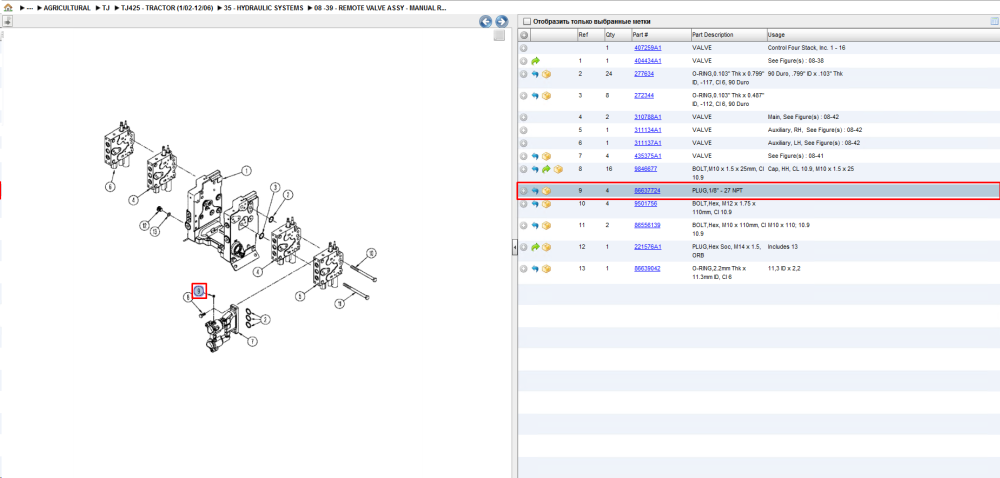Open part number link 311137A1
1000x478 pixels.
[x=647, y=143]
